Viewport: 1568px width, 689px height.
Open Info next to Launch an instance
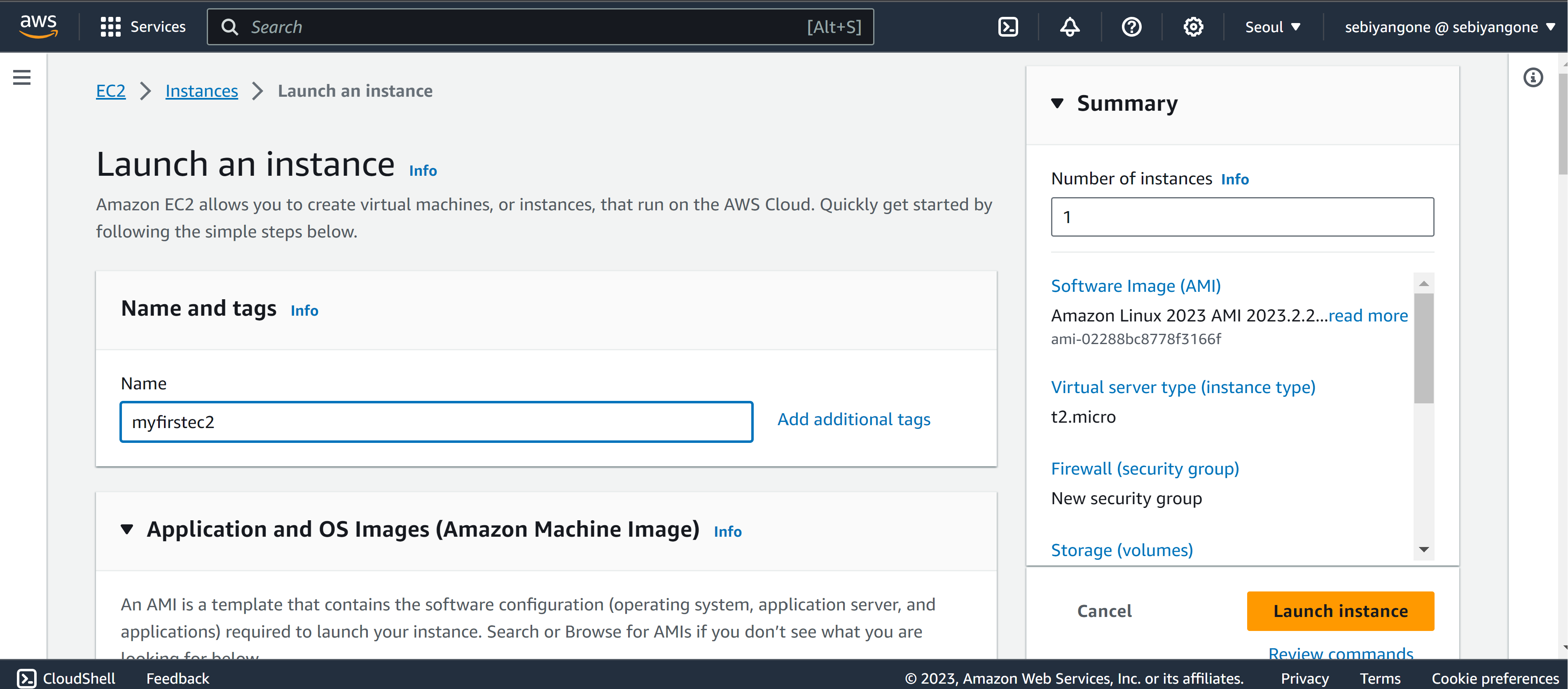point(423,170)
